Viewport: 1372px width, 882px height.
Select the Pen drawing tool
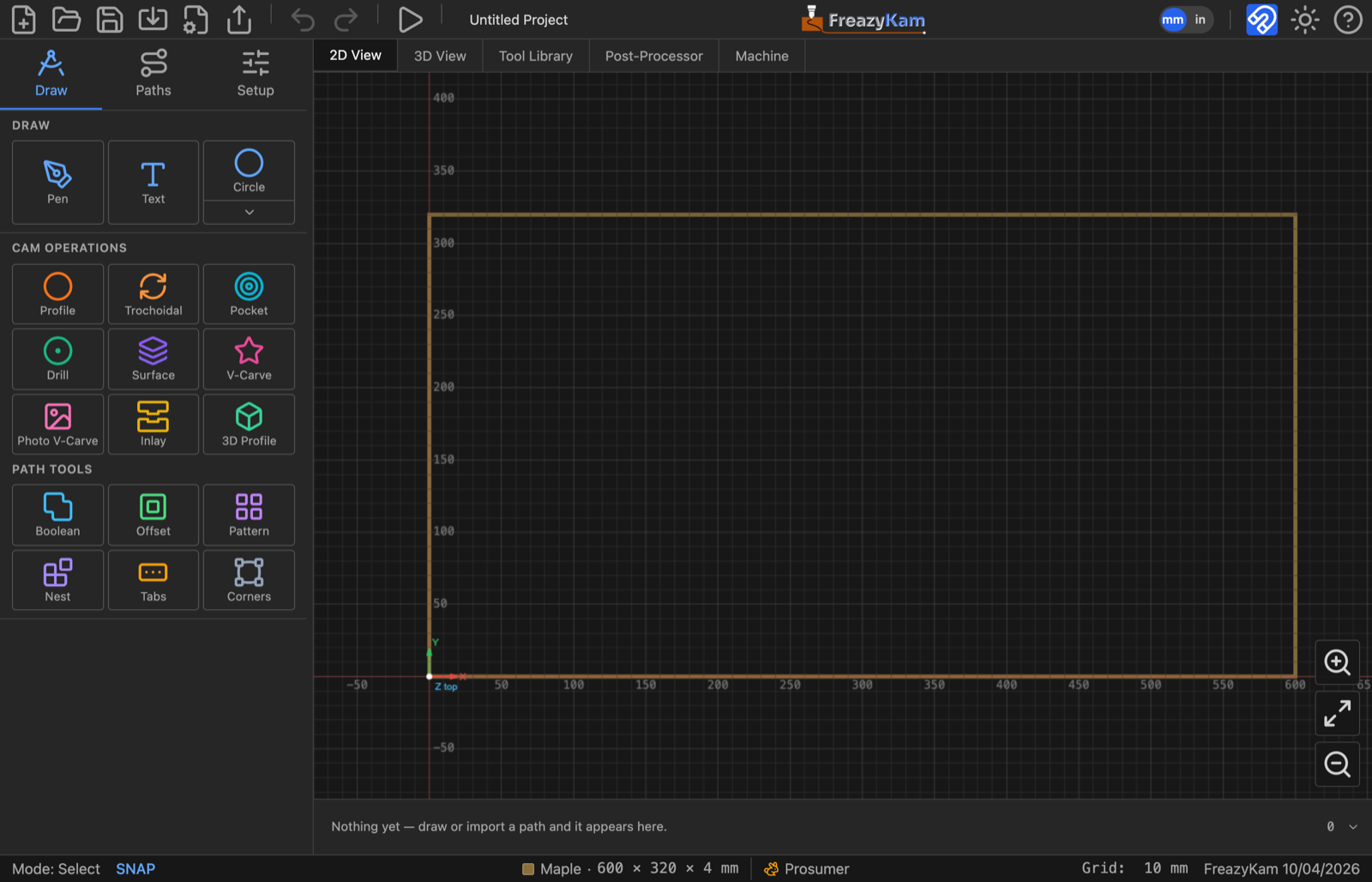click(57, 182)
